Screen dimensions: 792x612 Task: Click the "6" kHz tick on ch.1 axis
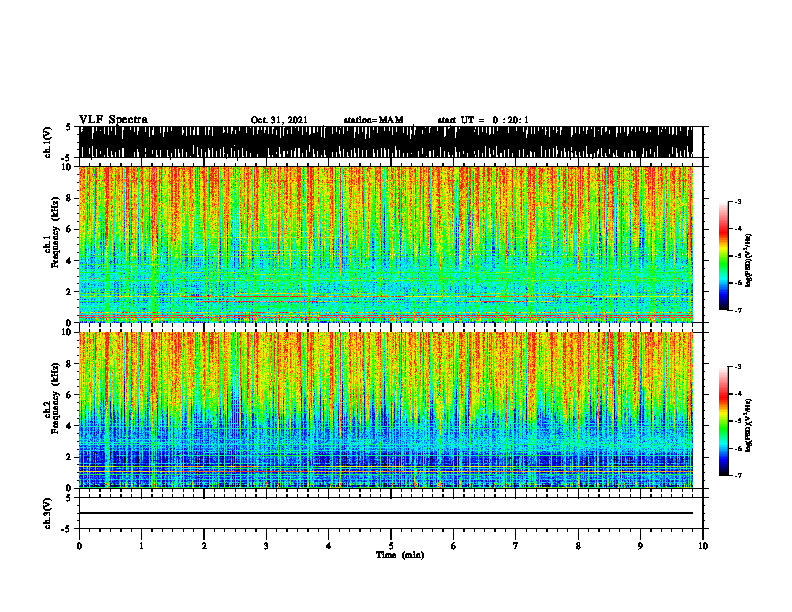pos(70,229)
